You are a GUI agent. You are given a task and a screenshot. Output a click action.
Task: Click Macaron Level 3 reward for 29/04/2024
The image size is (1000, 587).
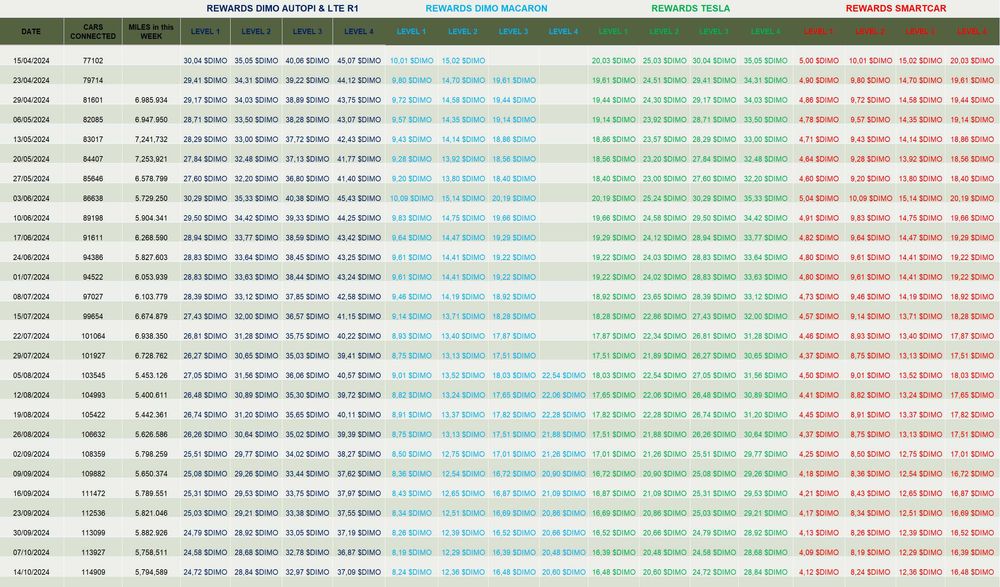tap(514, 101)
